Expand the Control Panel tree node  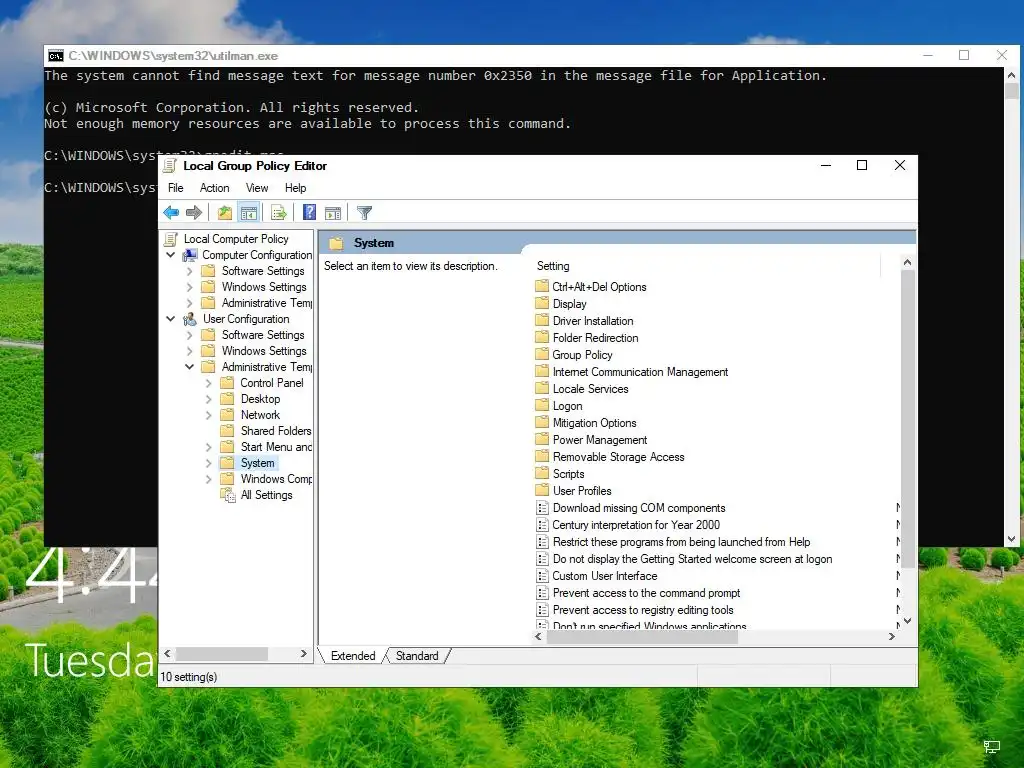pyautogui.click(x=208, y=383)
